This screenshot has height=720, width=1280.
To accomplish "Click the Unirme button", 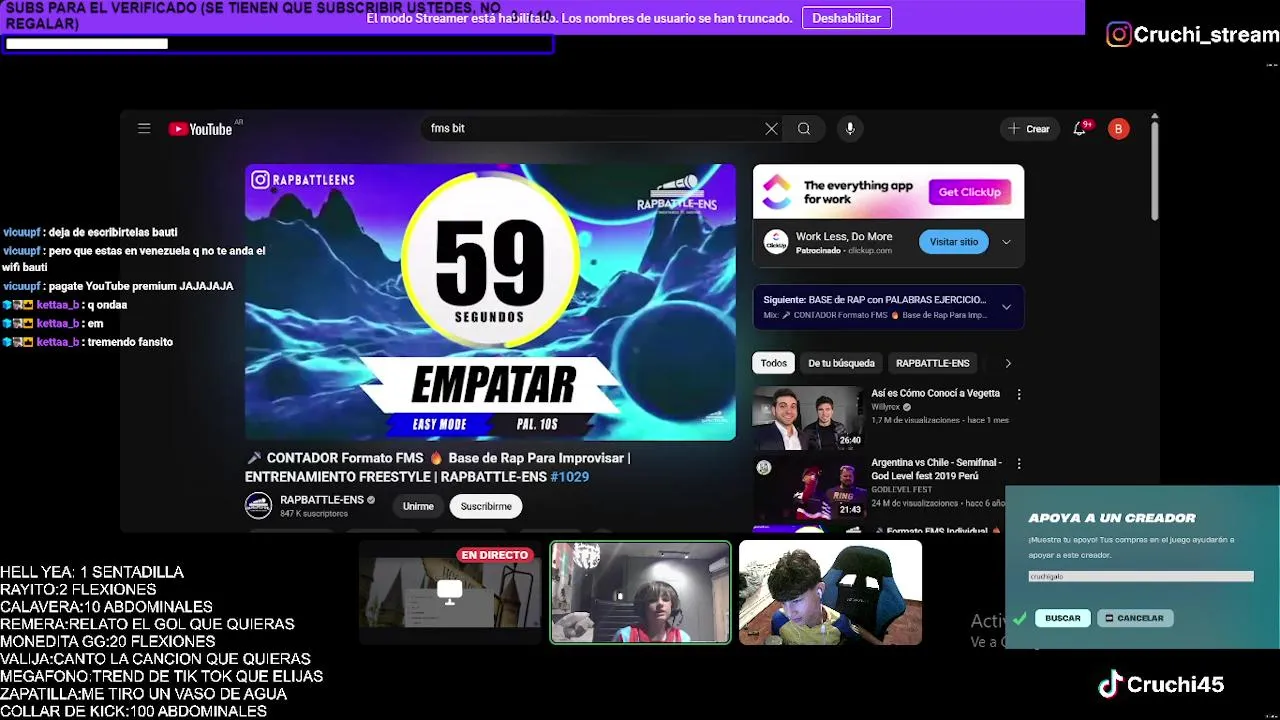I will coord(418,506).
